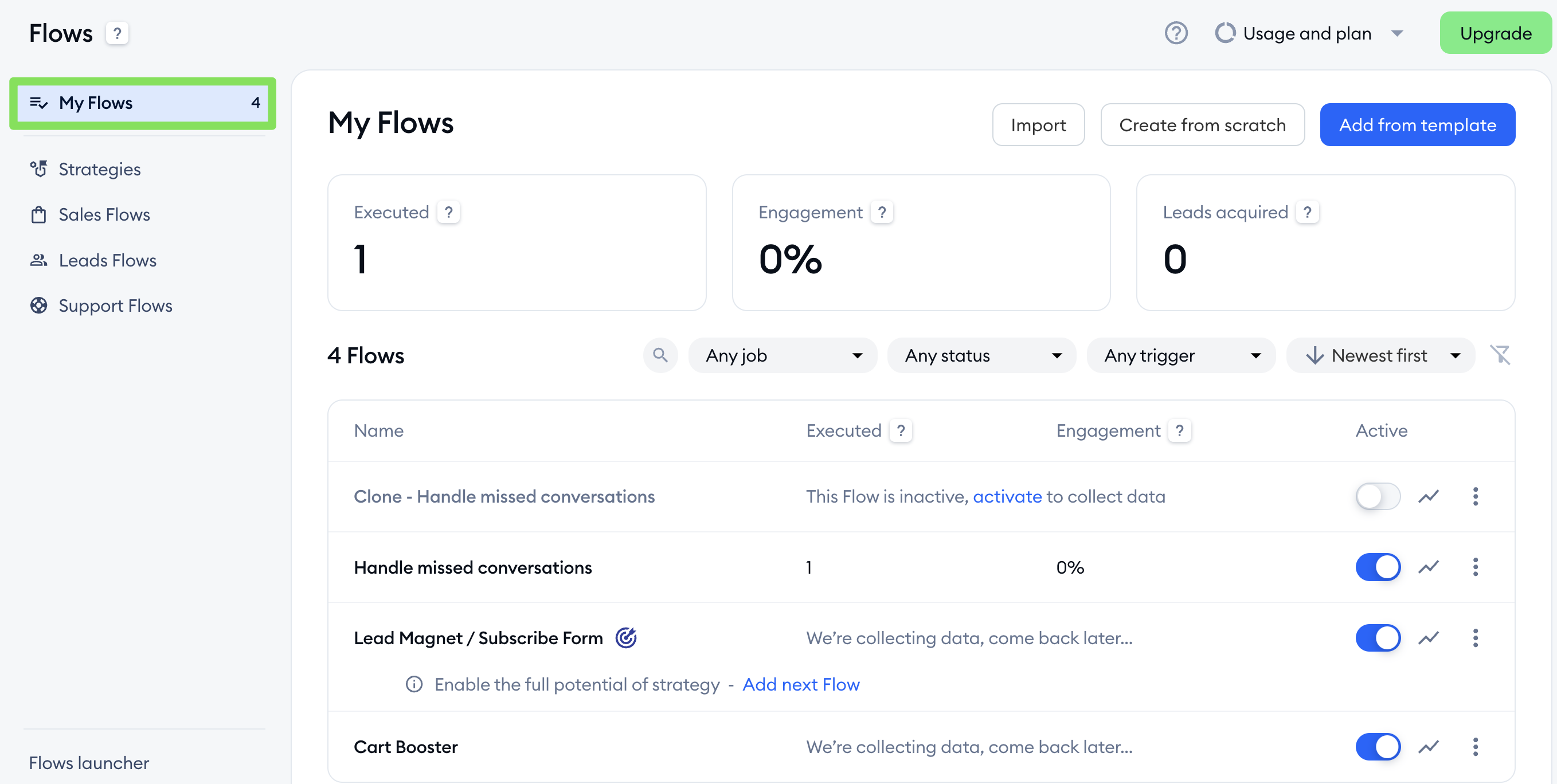
Task: Open the help icon next to Flows title
Action: (x=116, y=33)
